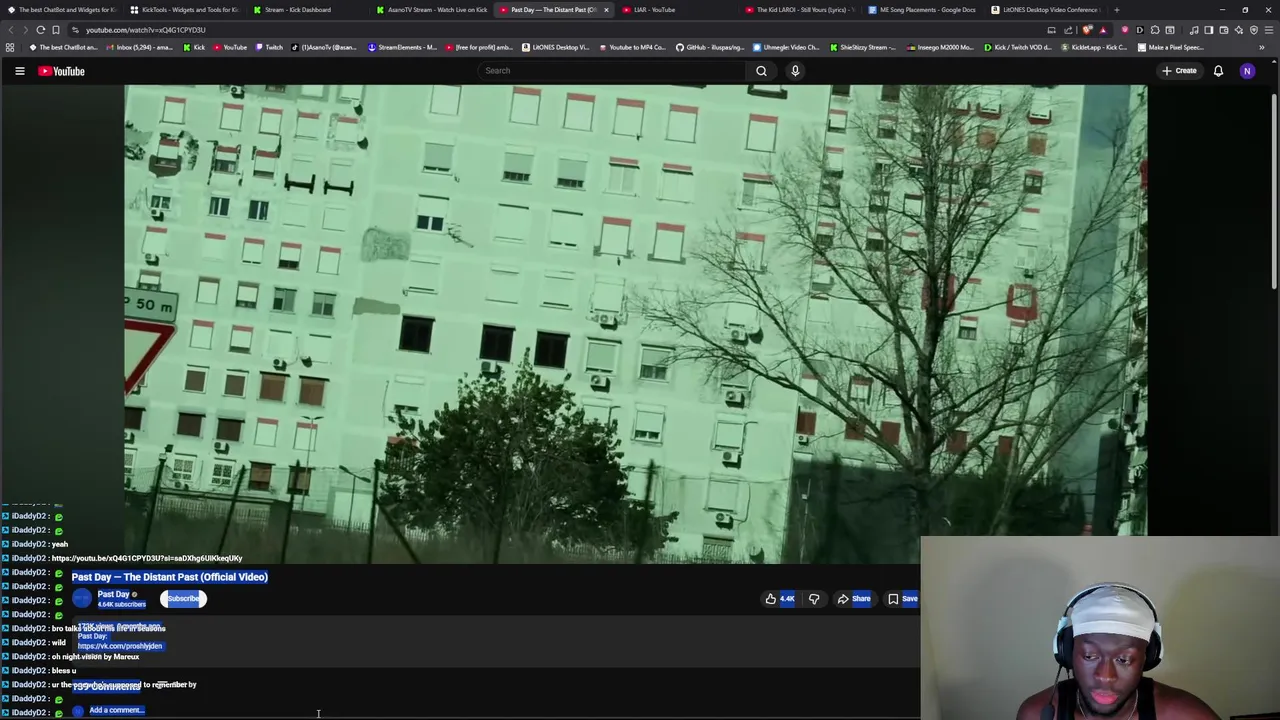
Task: Bookmark this page icon
Action: (56, 30)
